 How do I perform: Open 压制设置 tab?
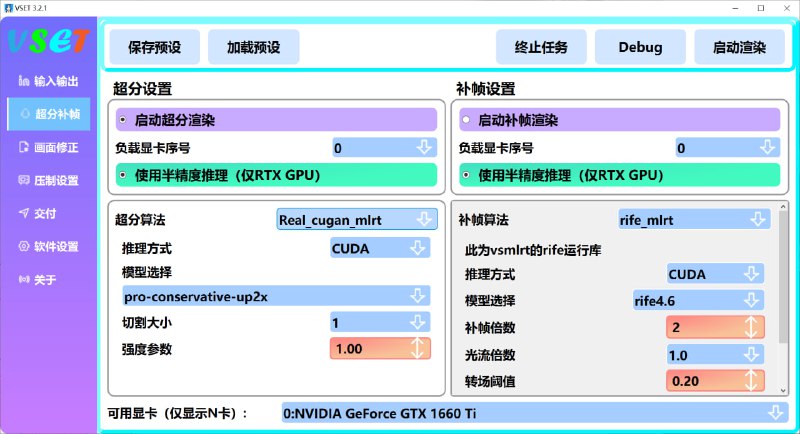[x=49, y=180]
